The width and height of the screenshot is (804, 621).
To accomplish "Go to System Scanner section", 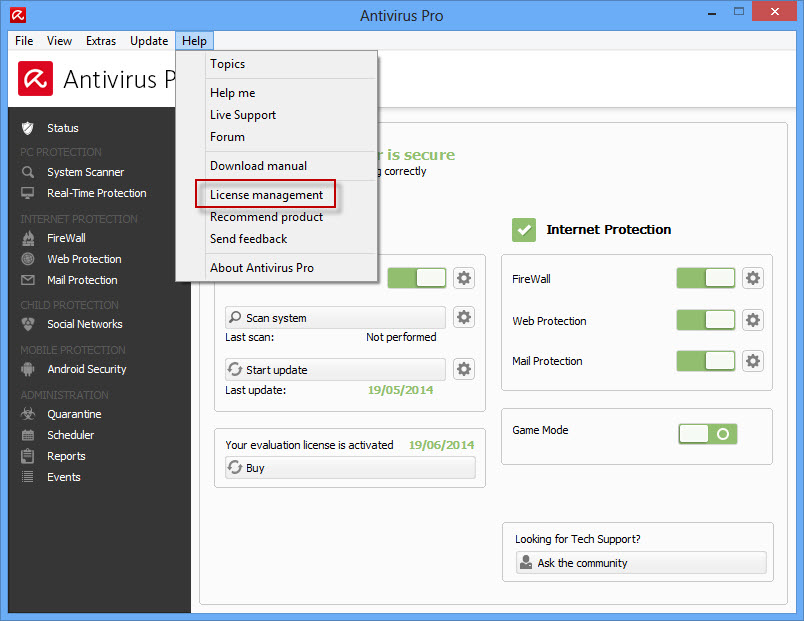I will click(x=86, y=172).
